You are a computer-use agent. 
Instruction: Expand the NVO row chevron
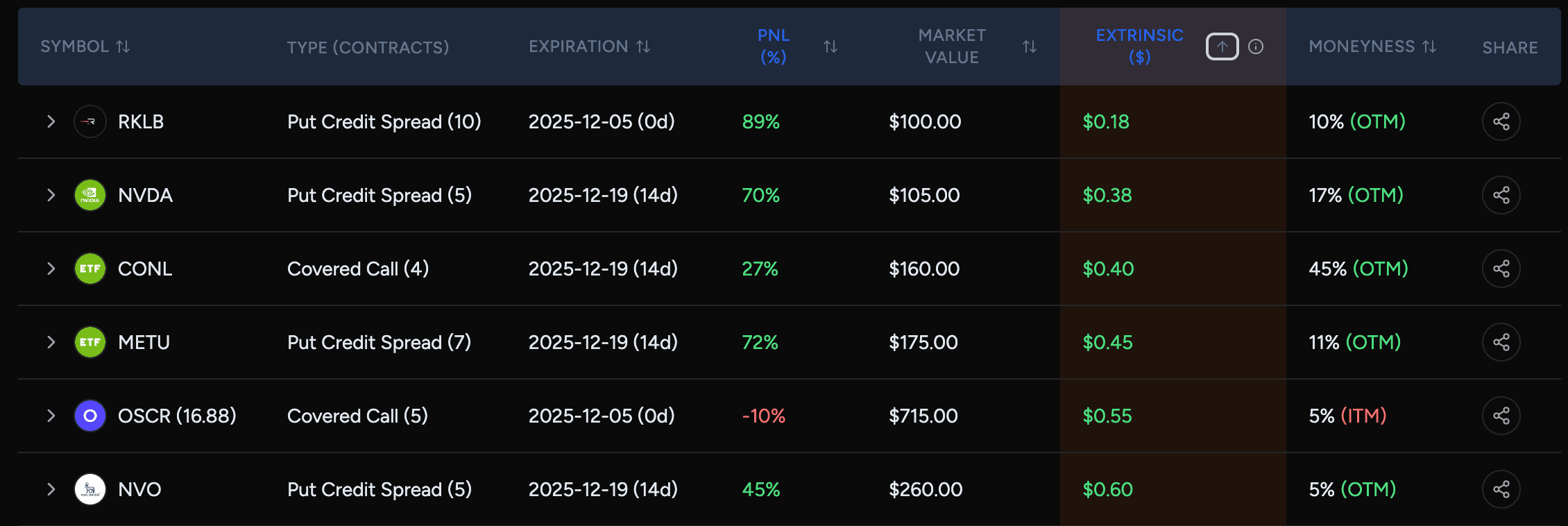pyautogui.click(x=51, y=489)
